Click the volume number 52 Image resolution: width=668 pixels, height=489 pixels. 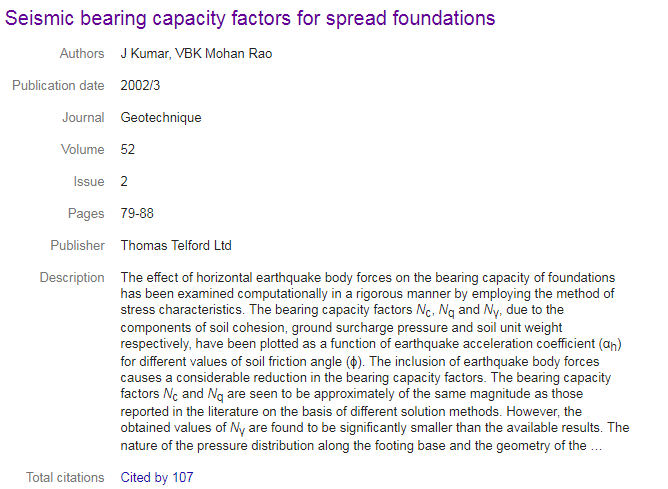pyautogui.click(x=127, y=150)
